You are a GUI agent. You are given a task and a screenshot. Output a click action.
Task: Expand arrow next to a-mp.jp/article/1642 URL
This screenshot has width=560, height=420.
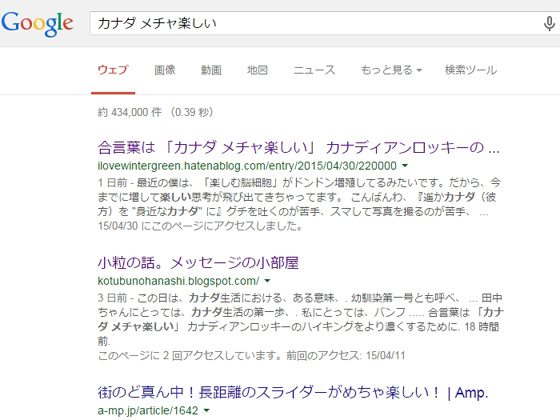[206, 411]
